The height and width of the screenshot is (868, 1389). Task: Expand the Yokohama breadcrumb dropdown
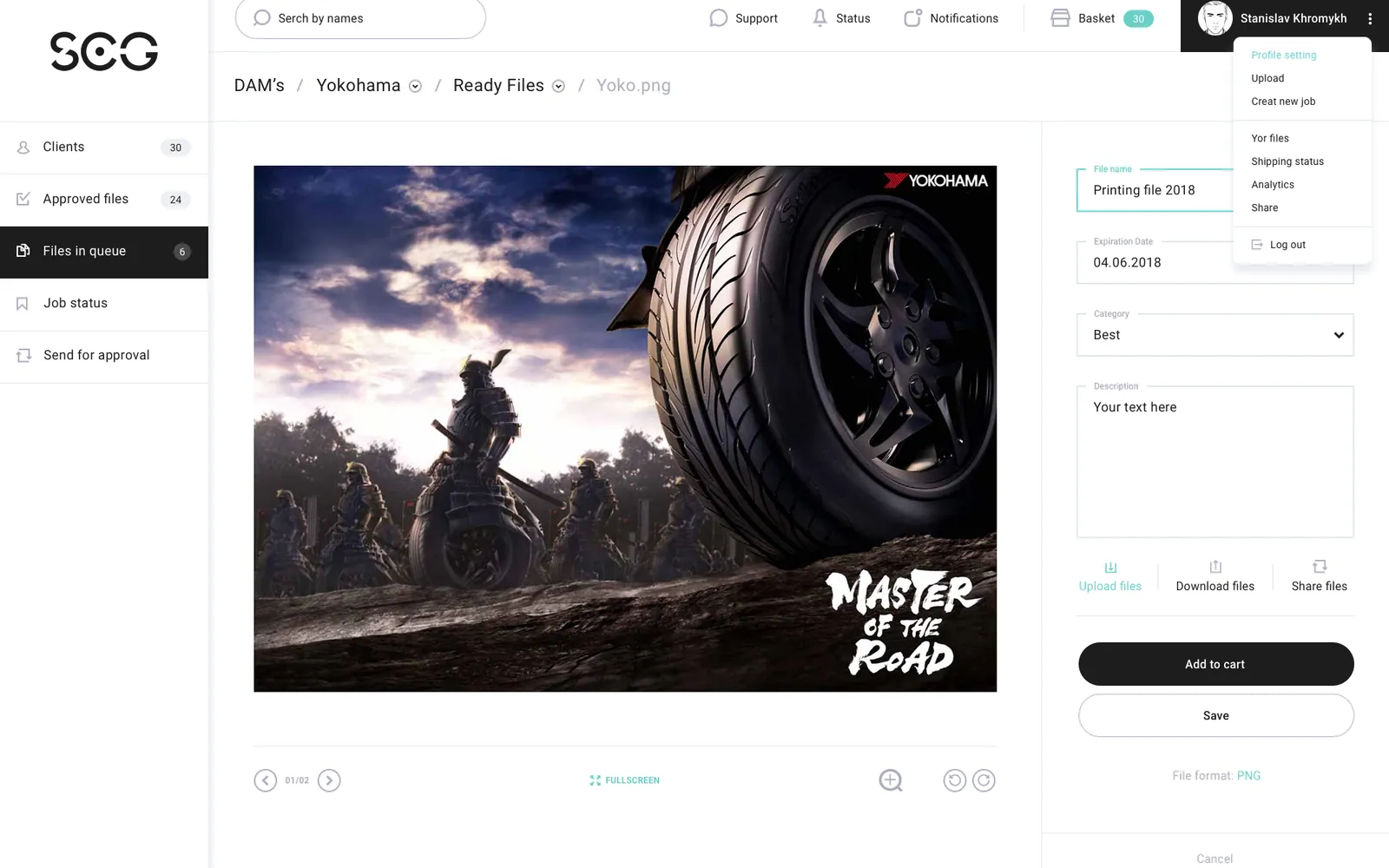(x=415, y=86)
